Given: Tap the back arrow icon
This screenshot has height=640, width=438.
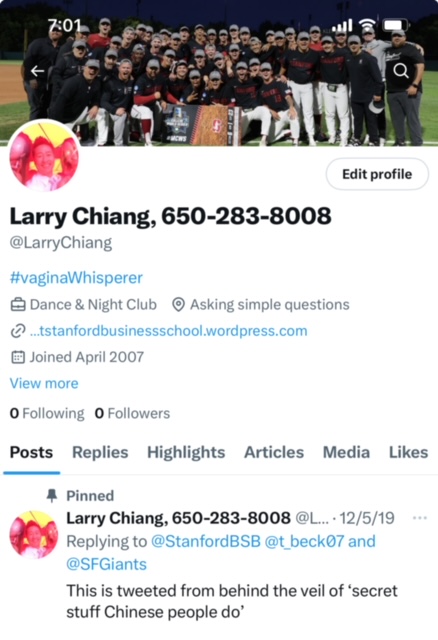Looking at the screenshot, I should 38,71.
